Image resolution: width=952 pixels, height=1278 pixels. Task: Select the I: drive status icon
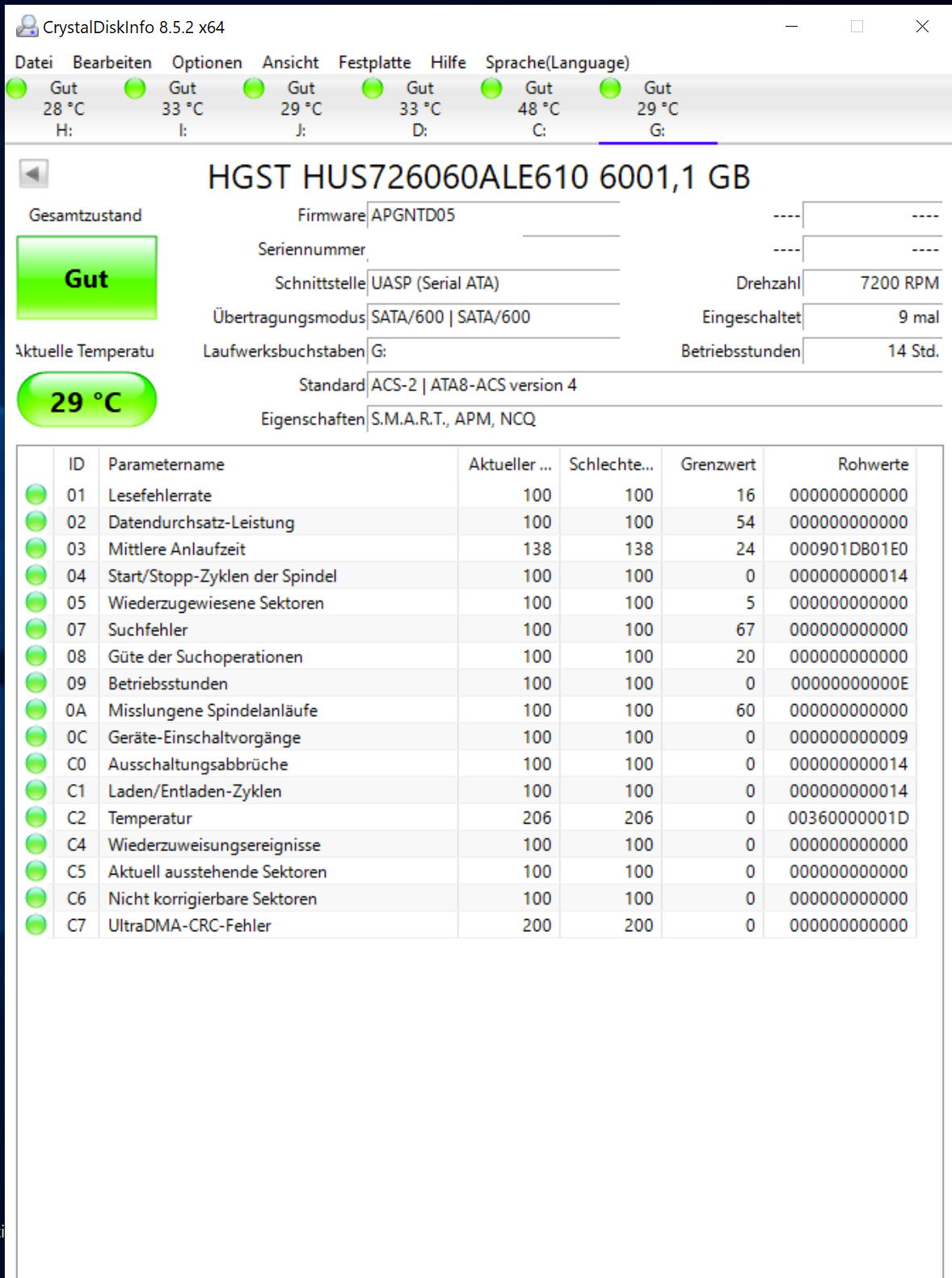click(135, 88)
